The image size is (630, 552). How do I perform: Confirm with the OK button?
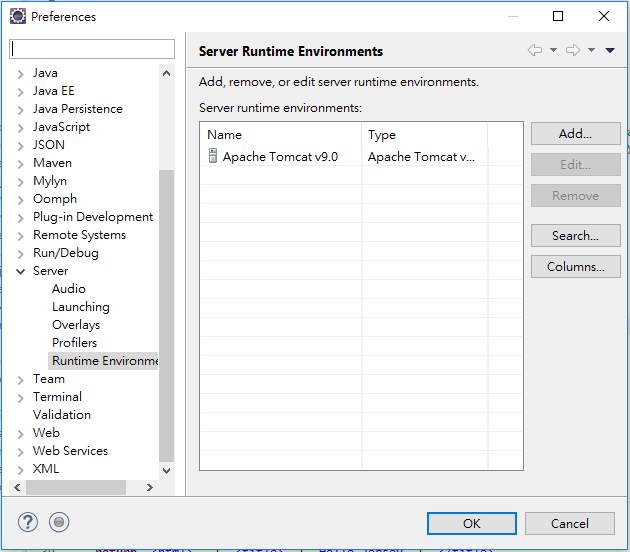(471, 523)
